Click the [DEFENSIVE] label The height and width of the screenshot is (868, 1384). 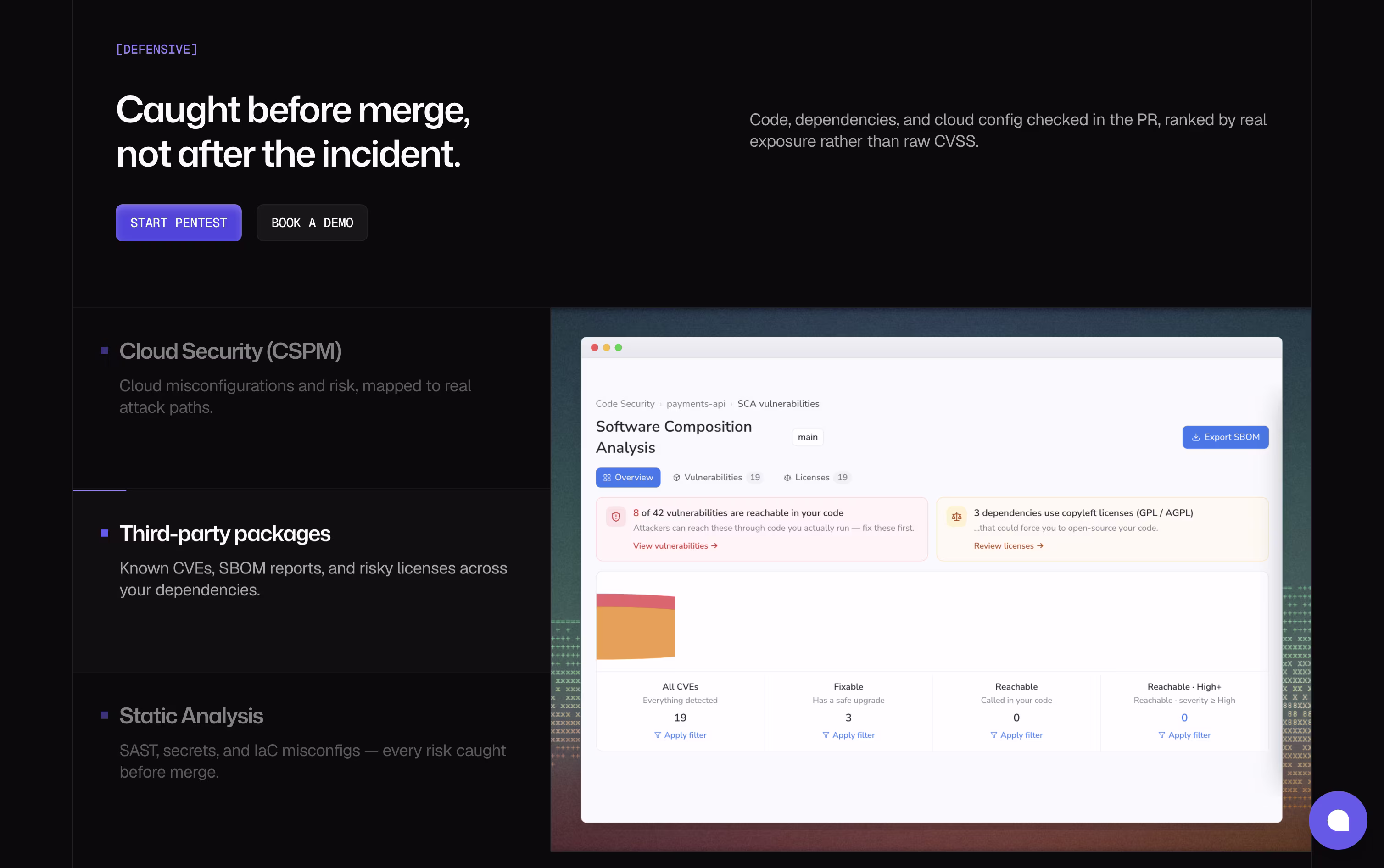click(157, 50)
